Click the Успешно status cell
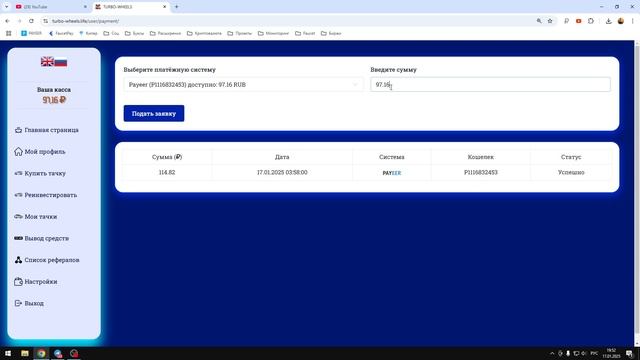The image size is (640, 360). (571, 172)
